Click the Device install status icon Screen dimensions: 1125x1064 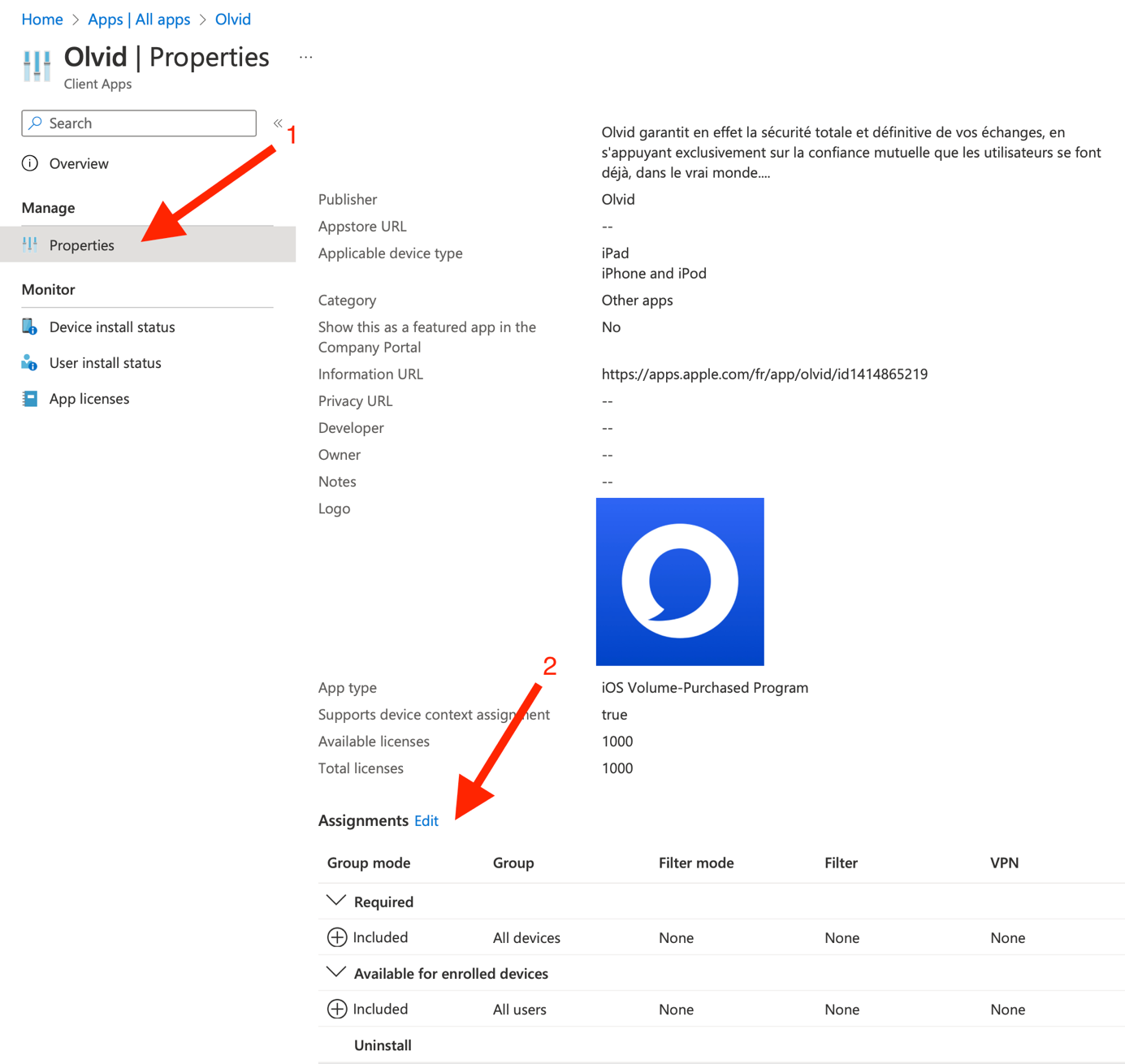coord(29,327)
